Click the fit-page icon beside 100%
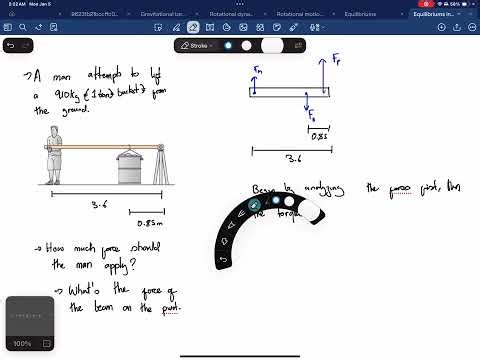Image resolution: width=480 pixels, height=360 pixels. coord(46,343)
